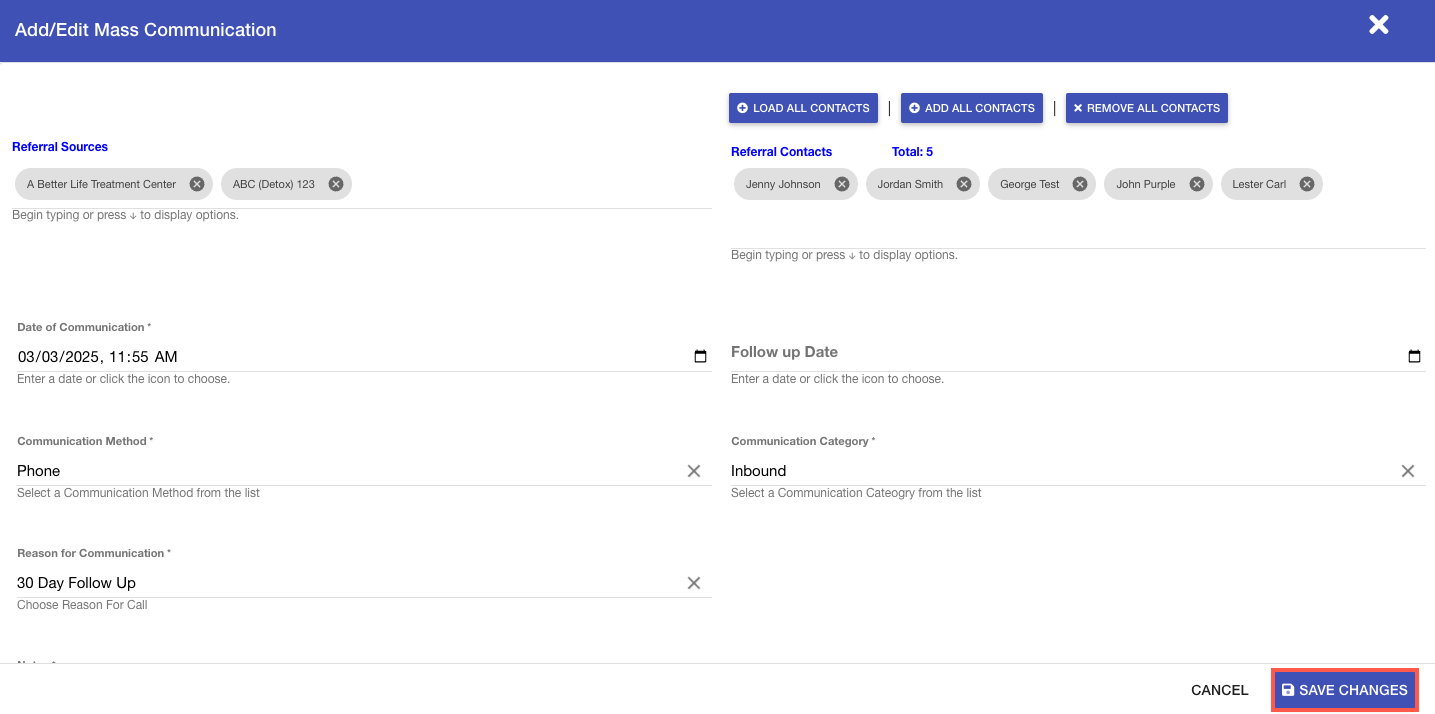Focus the Referral Sources input field

pos(530,185)
